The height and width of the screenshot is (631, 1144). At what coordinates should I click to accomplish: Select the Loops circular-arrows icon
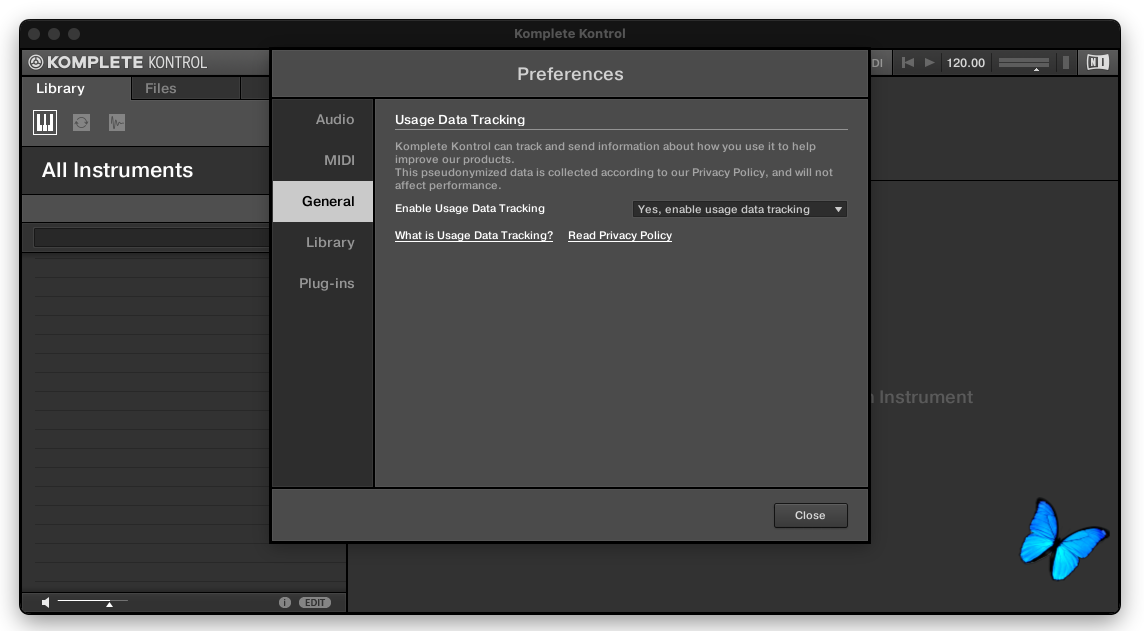tap(81, 123)
